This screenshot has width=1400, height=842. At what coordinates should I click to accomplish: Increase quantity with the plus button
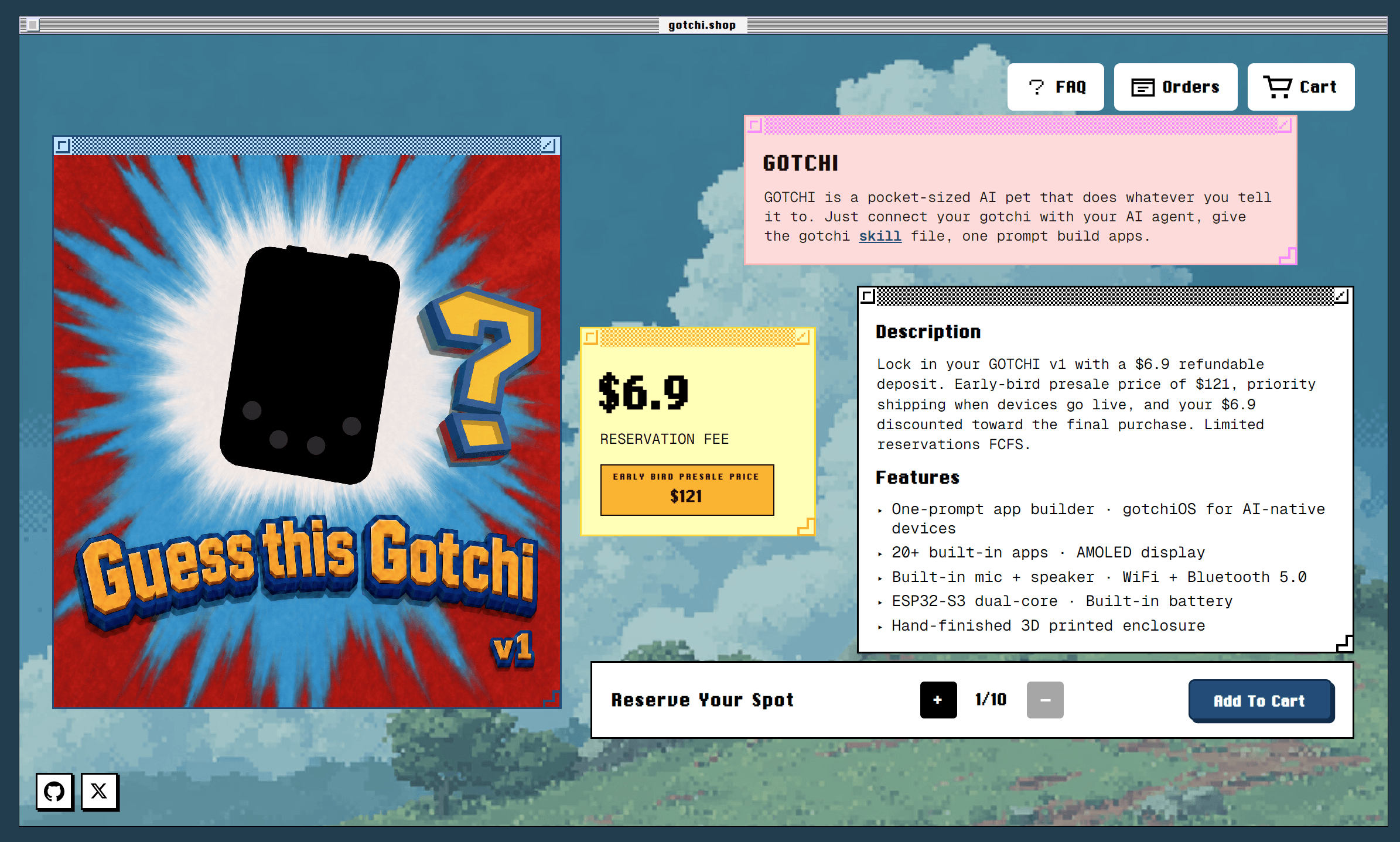(938, 700)
